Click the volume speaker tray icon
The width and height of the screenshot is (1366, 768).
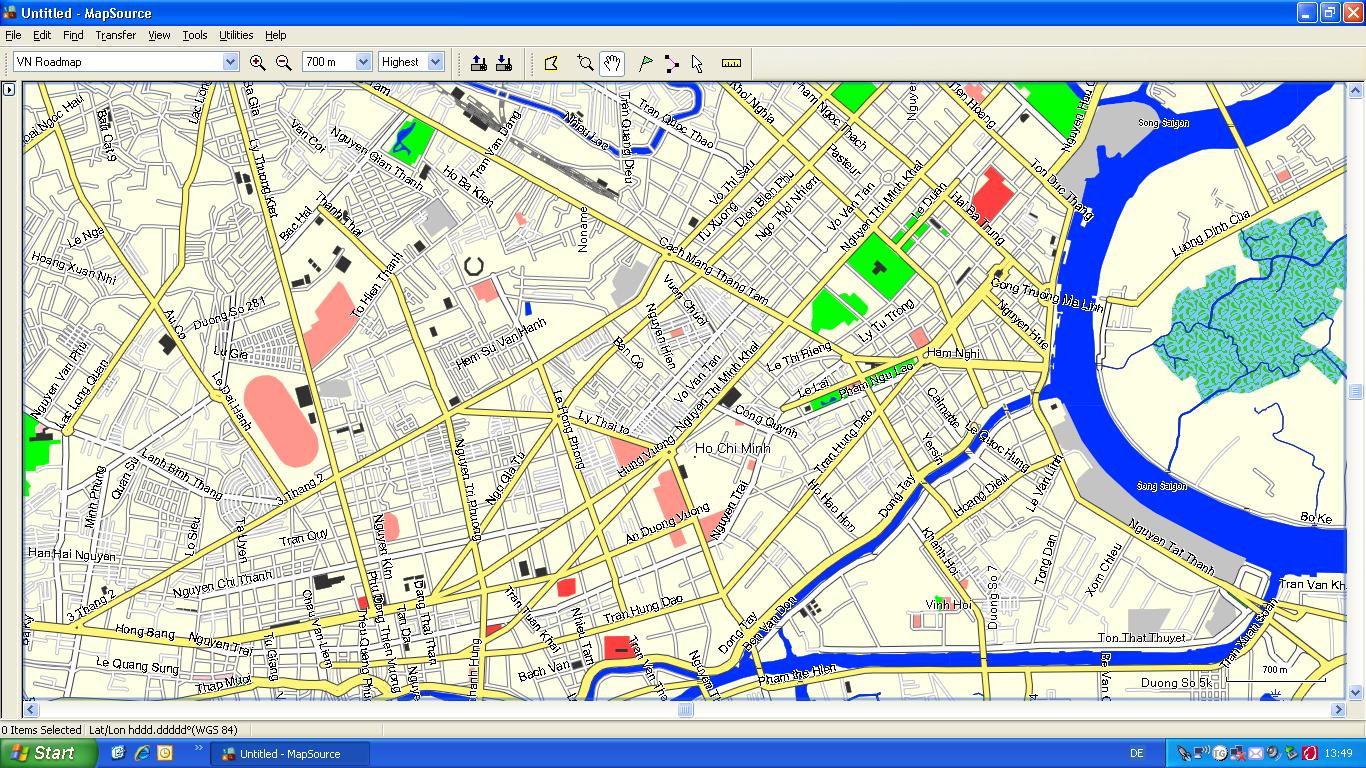[1273, 754]
